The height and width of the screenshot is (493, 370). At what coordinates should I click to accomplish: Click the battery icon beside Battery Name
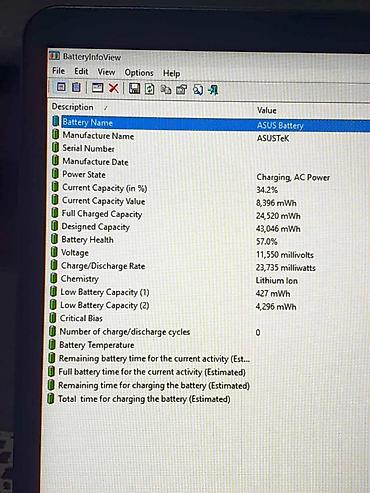point(56,121)
